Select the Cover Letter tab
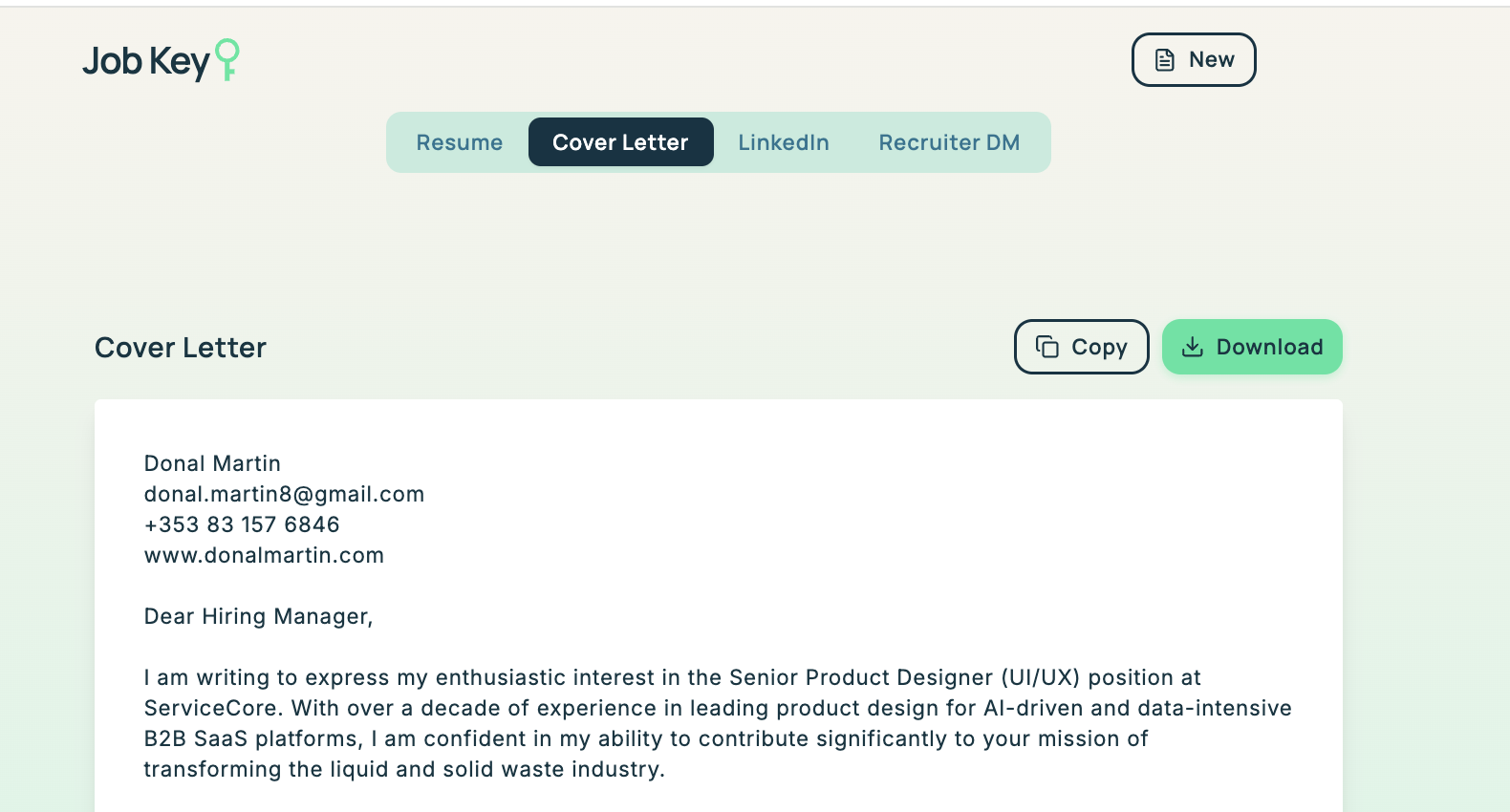The height and width of the screenshot is (812, 1510). click(620, 142)
